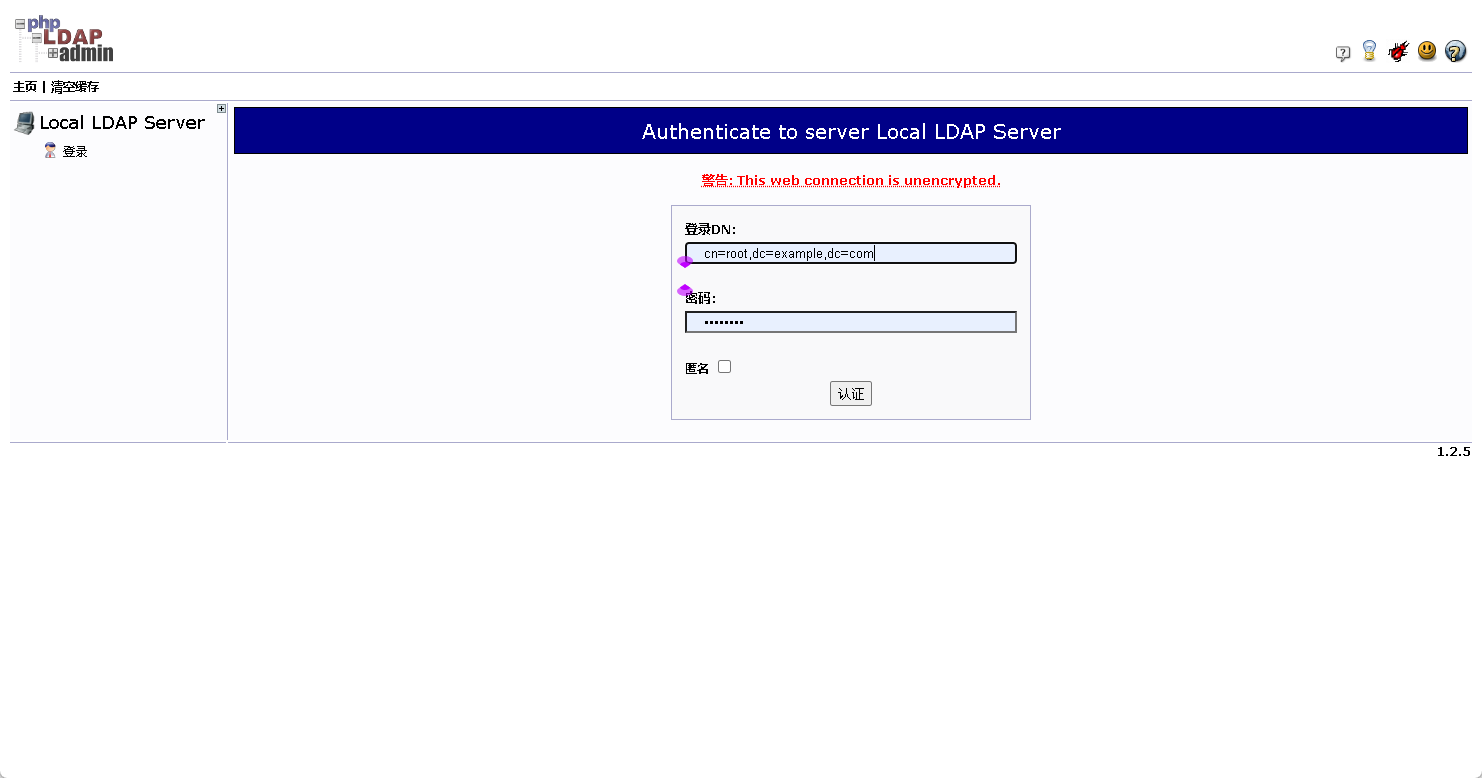Open the speech-bubble question icon
Screen dimensions: 1482x778
click(x=1343, y=53)
